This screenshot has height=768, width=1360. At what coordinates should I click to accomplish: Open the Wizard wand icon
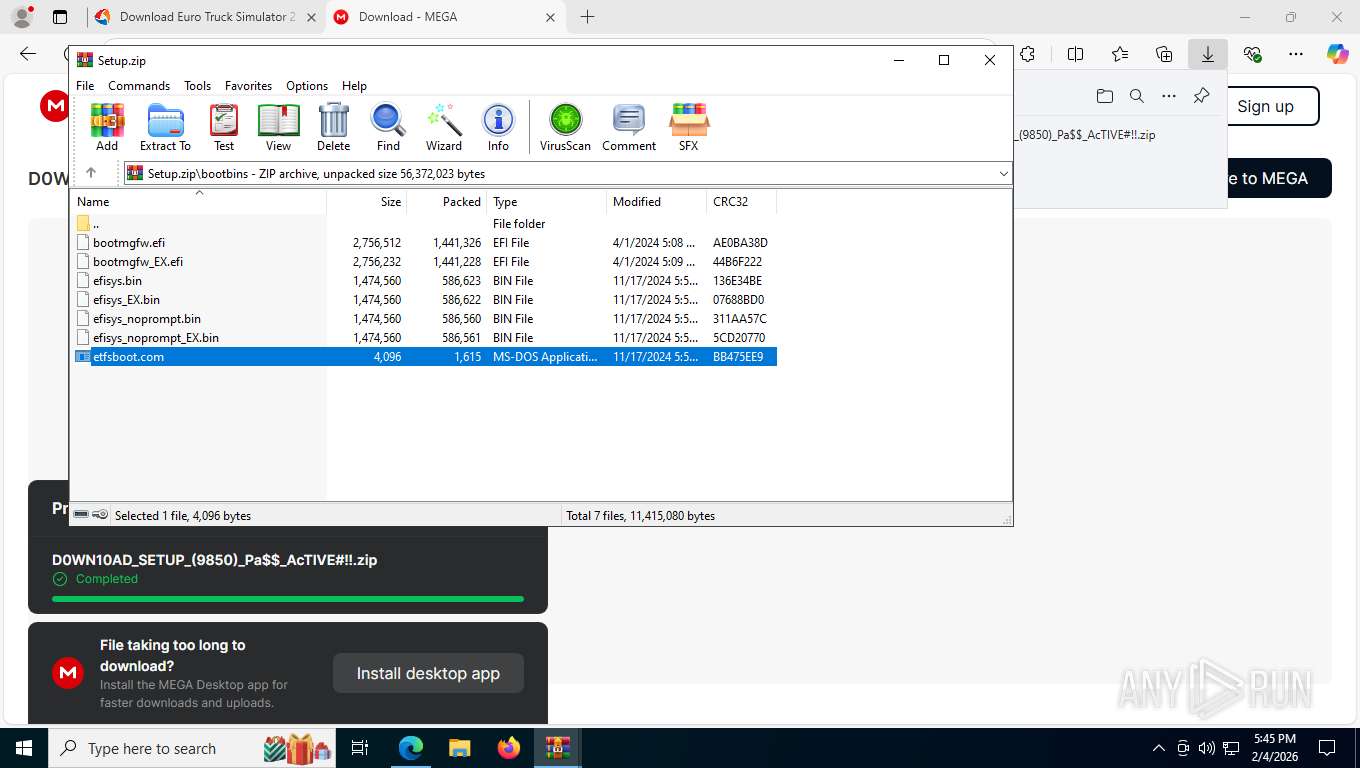444,127
